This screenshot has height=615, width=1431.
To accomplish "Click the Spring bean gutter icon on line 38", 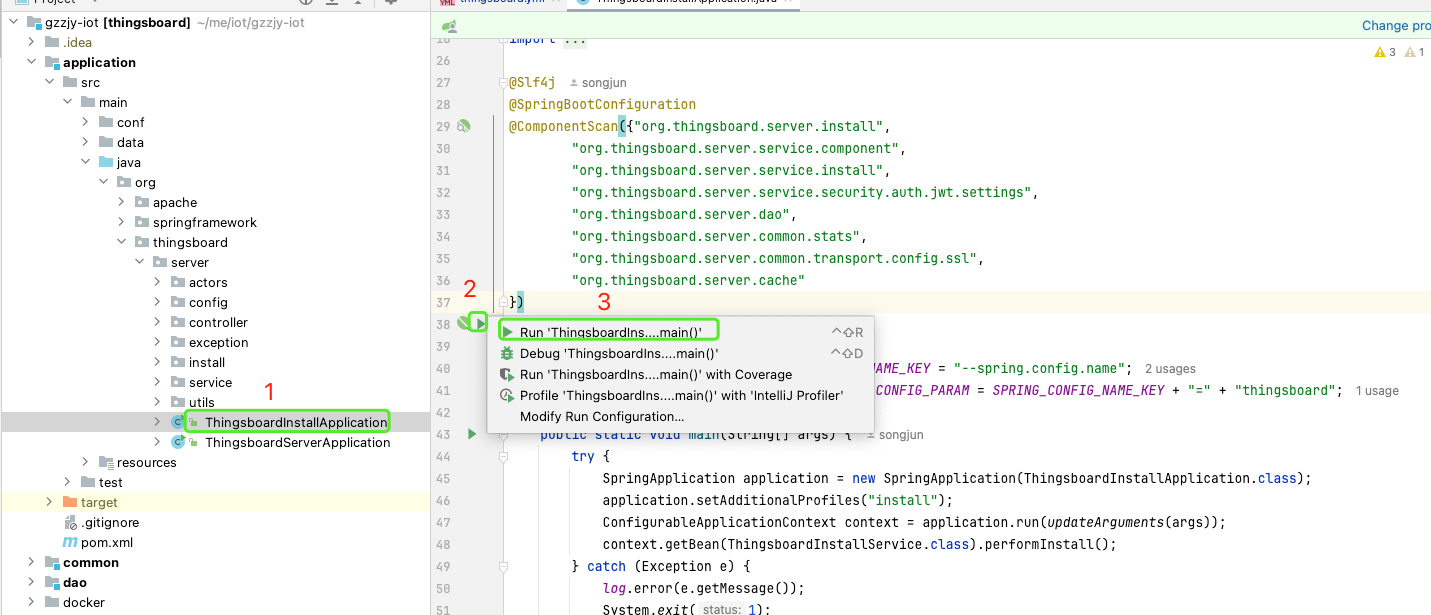I will (x=464, y=323).
